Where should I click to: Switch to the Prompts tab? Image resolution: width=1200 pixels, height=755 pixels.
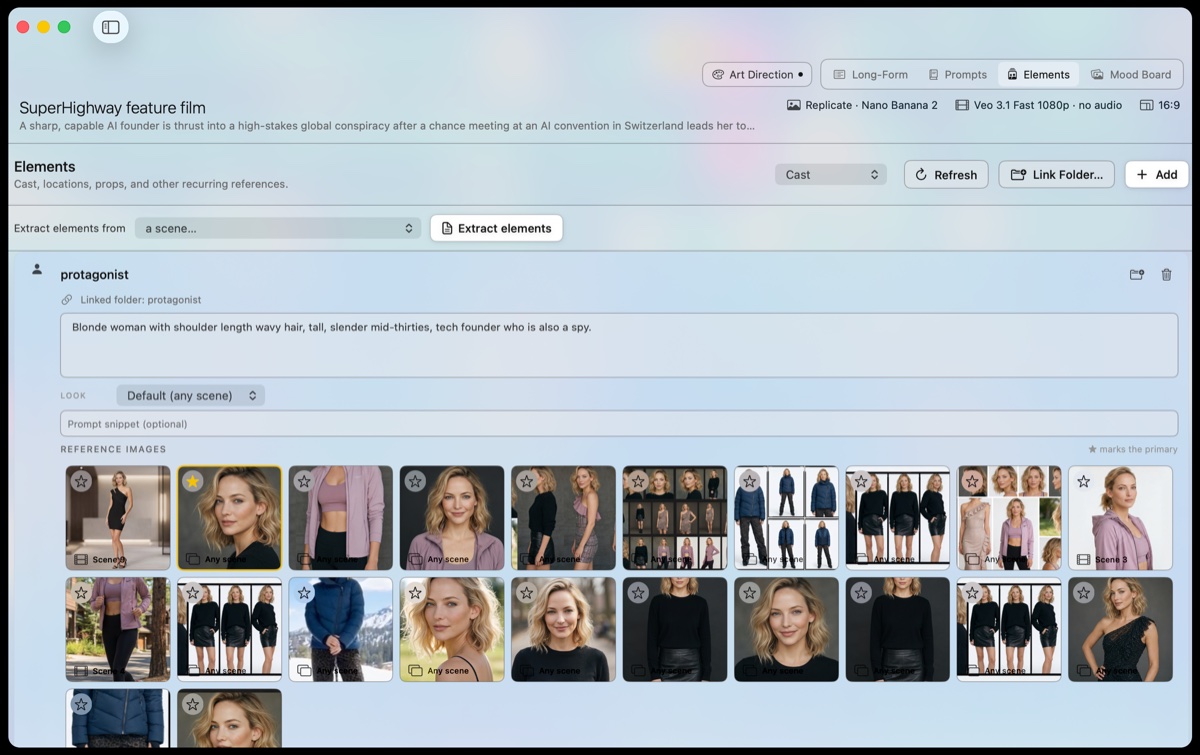click(x=957, y=74)
